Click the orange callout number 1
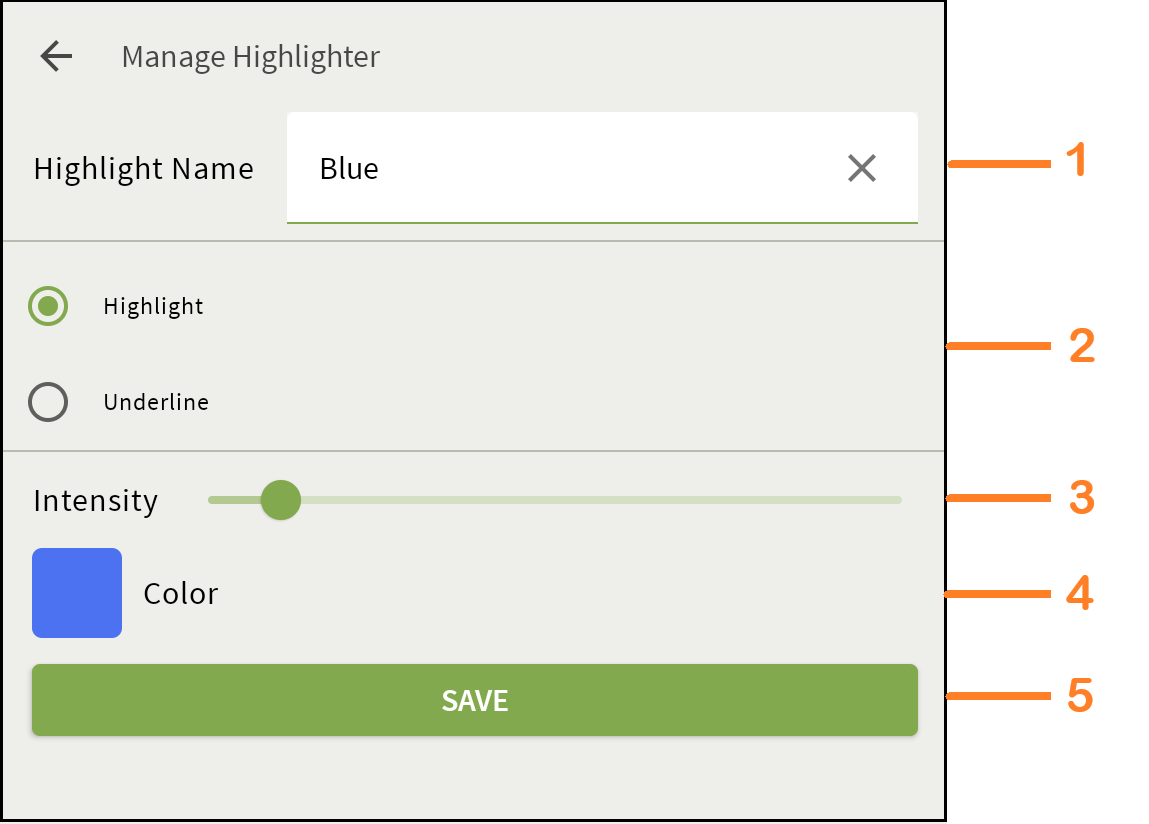The width and height of the screenshot is (1149, 824). [1075, 161]
